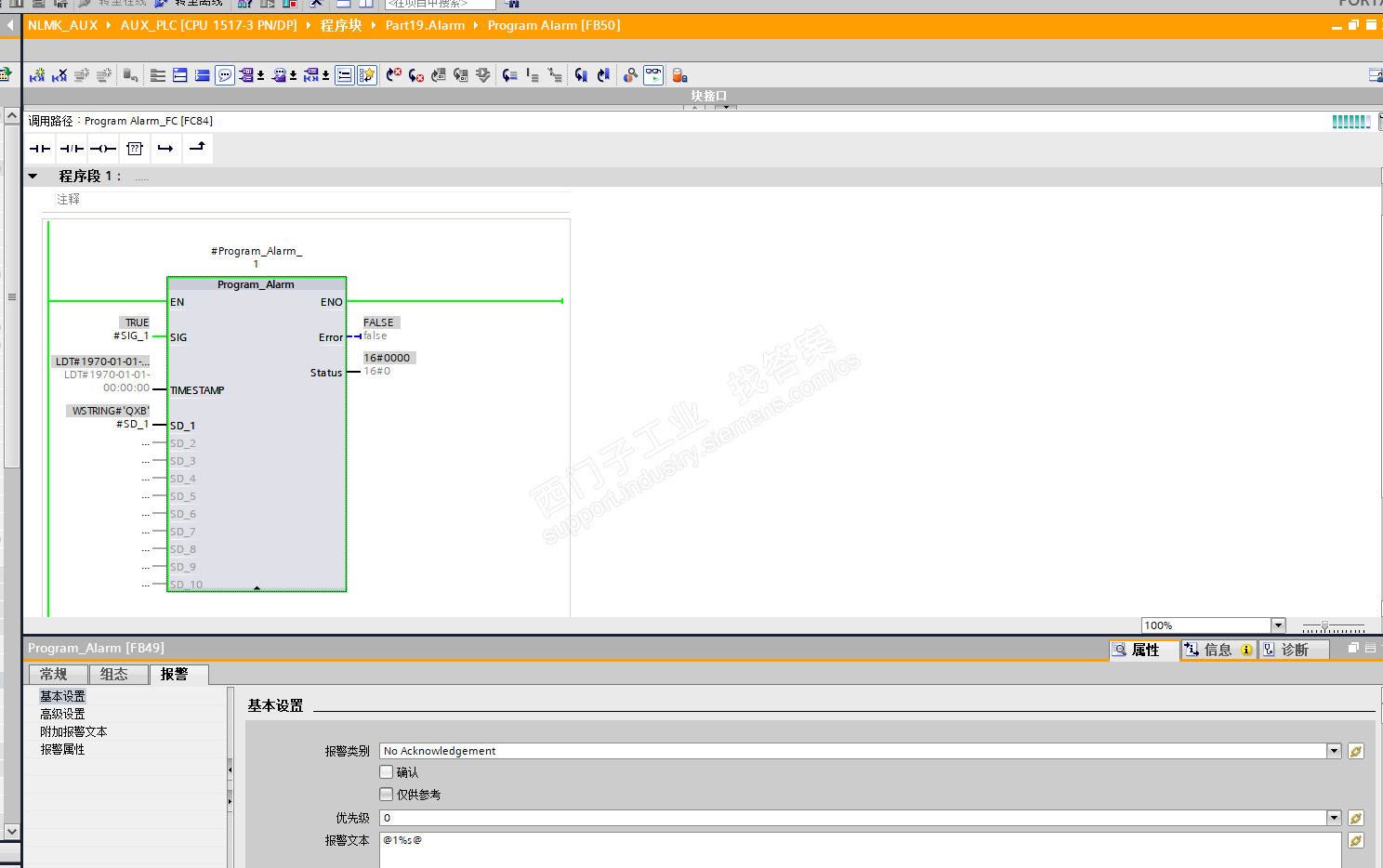
Task: Click the link icon beside alarm class
Action: (x=1356, y=751)
